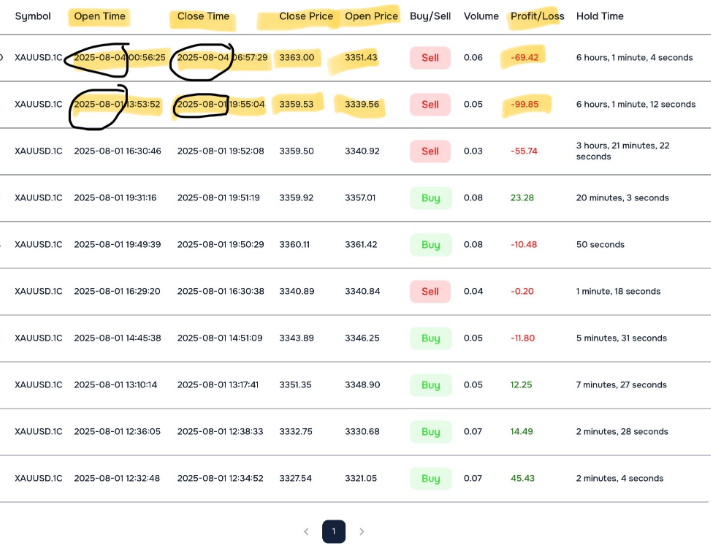Click the Close Time column header
The image size is (711, 552).
203,16
